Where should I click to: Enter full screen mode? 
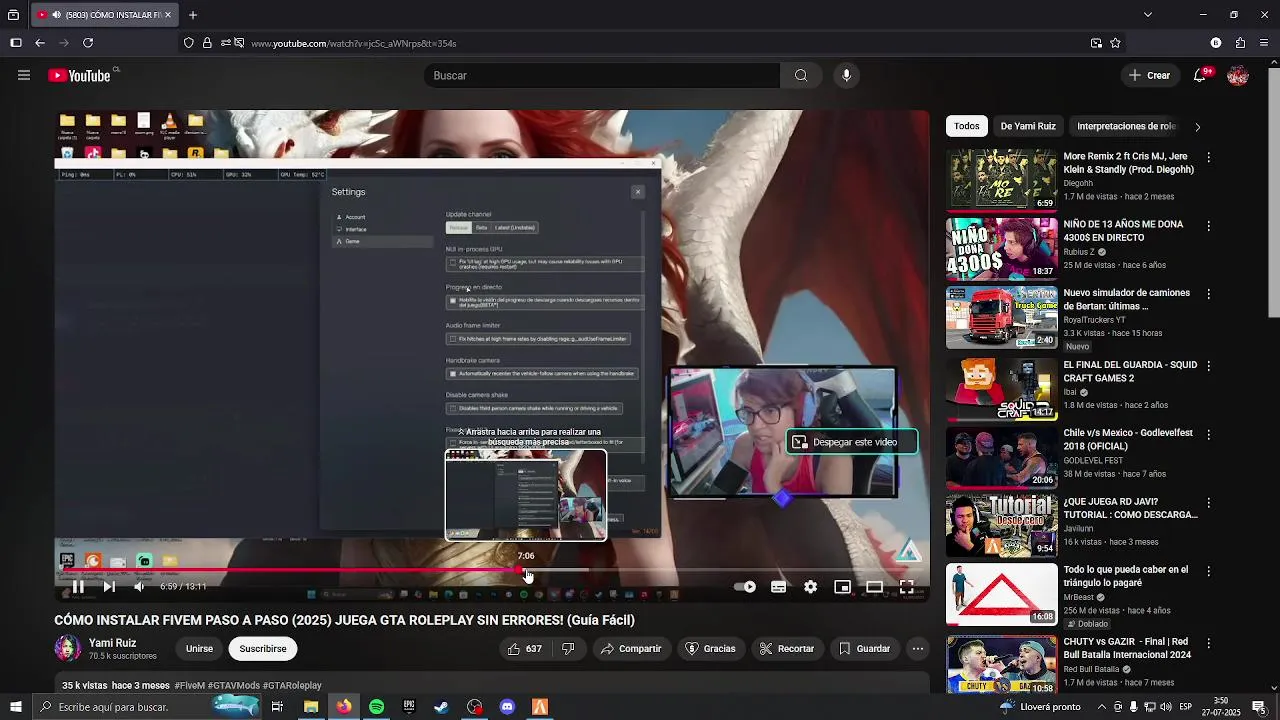(x=906, y=587)
